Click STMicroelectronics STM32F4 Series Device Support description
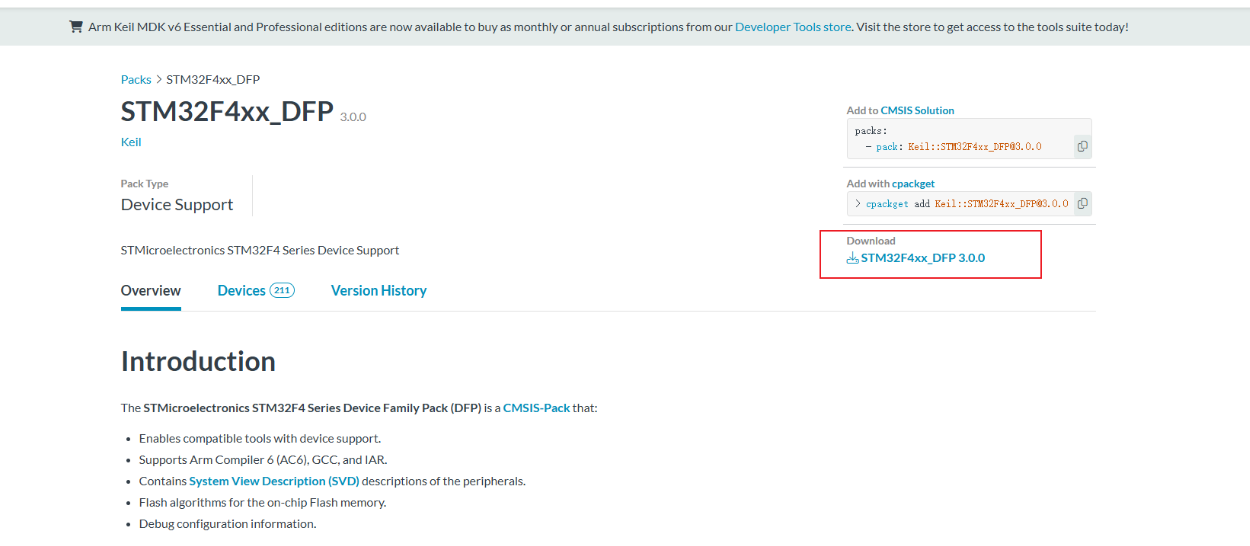 260,250
